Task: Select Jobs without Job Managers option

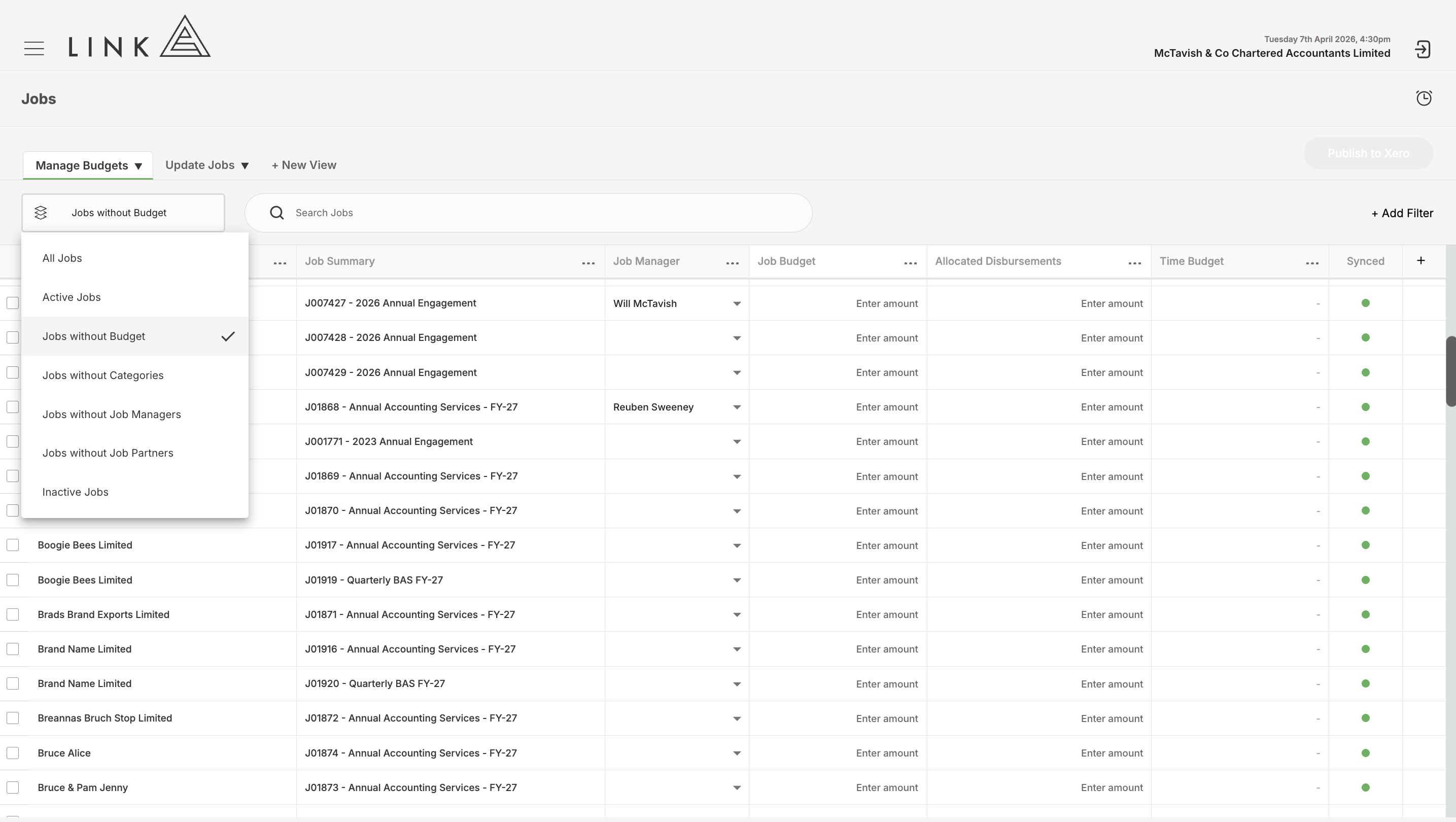Action: 134,414
